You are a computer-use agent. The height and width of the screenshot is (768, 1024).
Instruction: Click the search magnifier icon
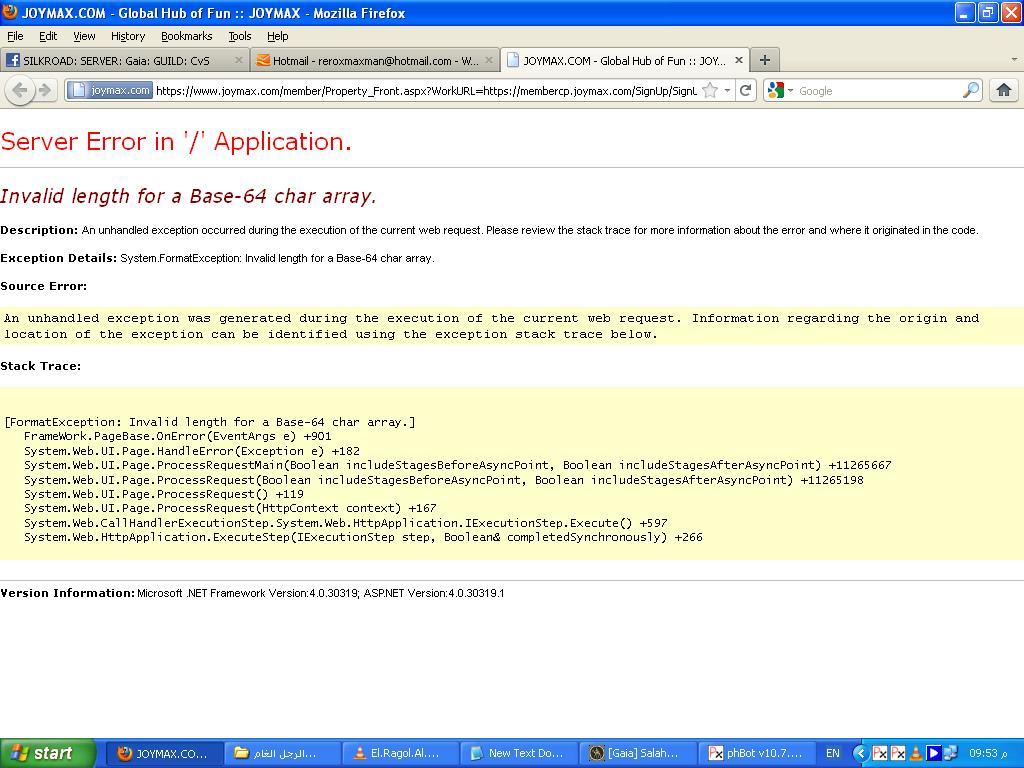tap(971, 90)
